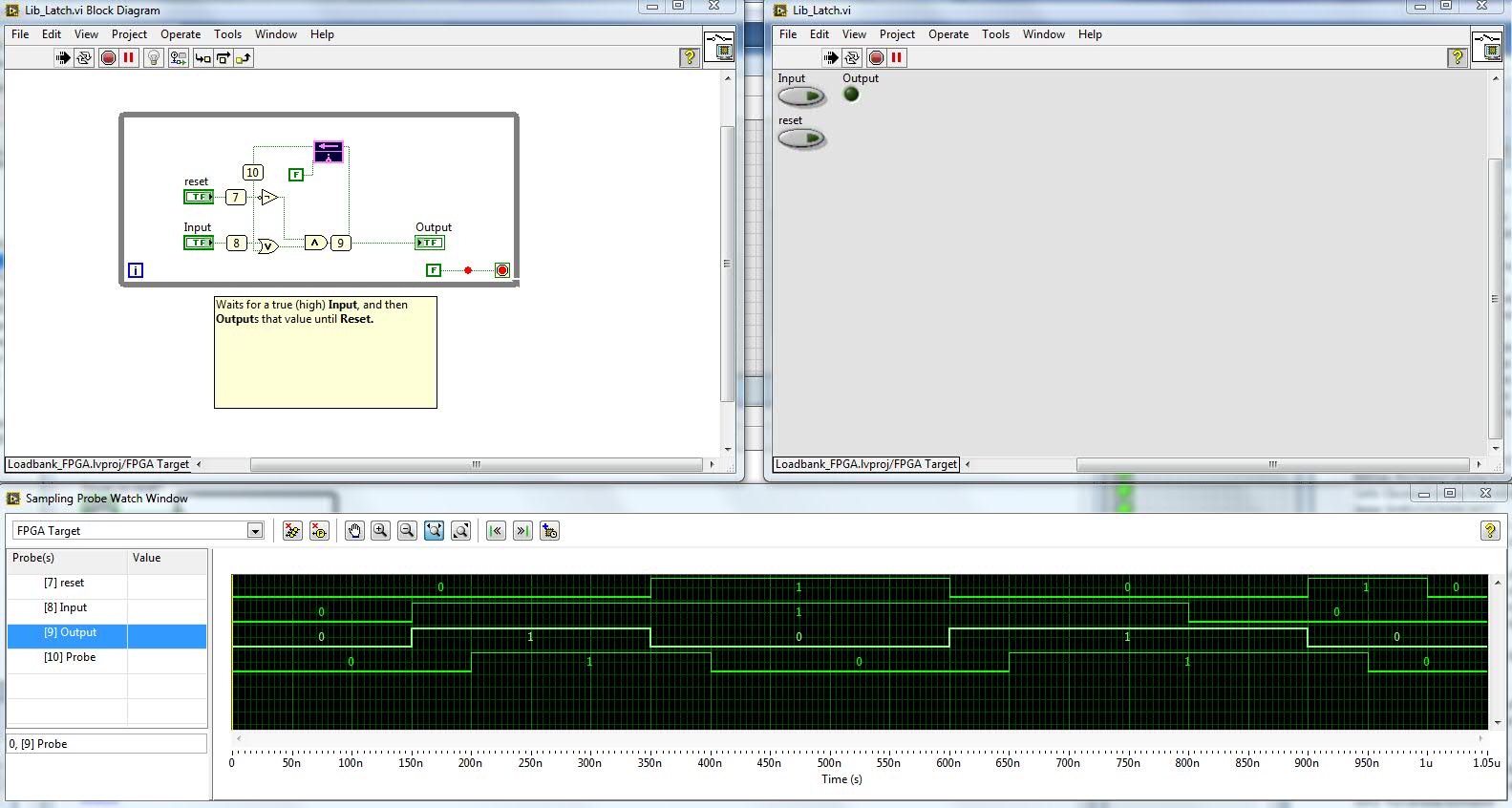Toggle the reset boolean switch on front panel
Image resolution: width=1512 pixels, height=808 pixels.
pos(801,138)
